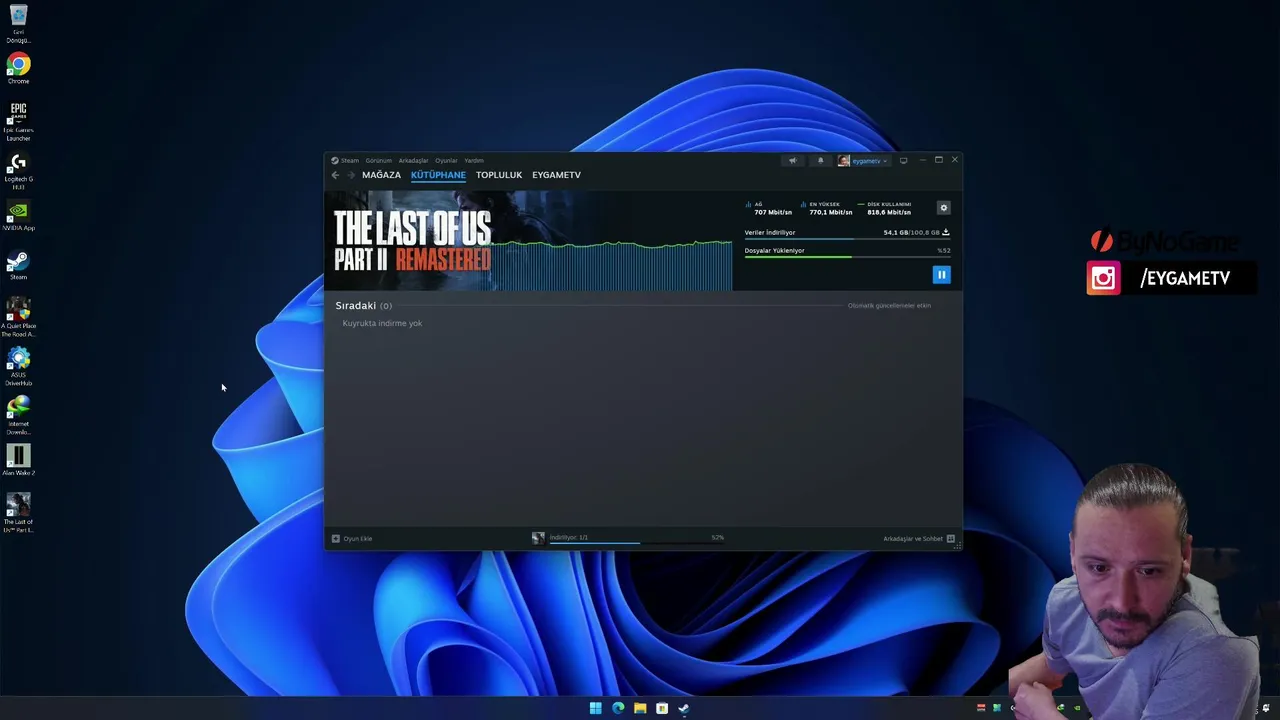Image resolution: width=1280 pixels, height=720 pixels.
Task: Click Kuyrukta indirme yok text
Action: coord(382,323)
